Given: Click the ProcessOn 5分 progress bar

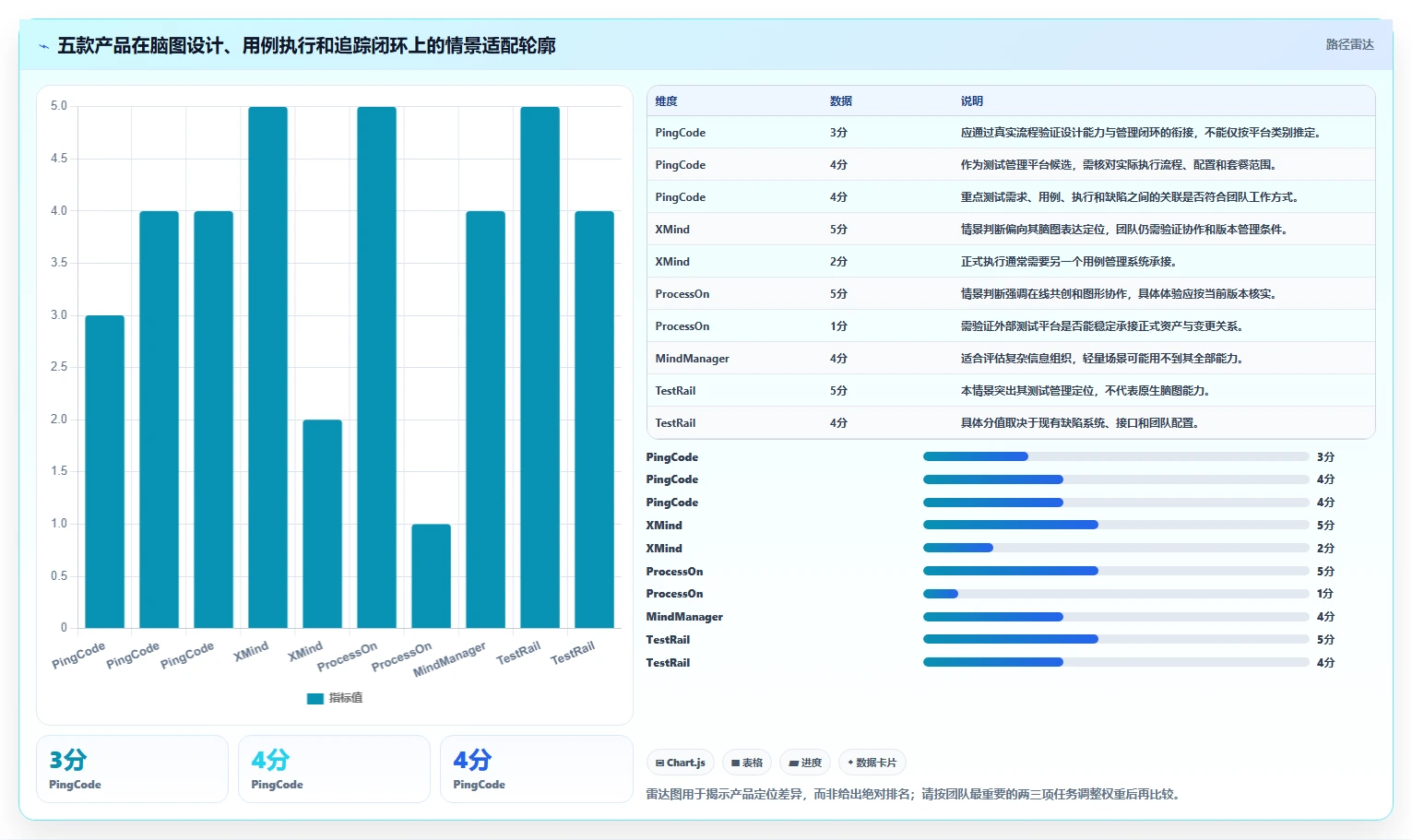Looking at the screenshot, I should pos(1116,571).
